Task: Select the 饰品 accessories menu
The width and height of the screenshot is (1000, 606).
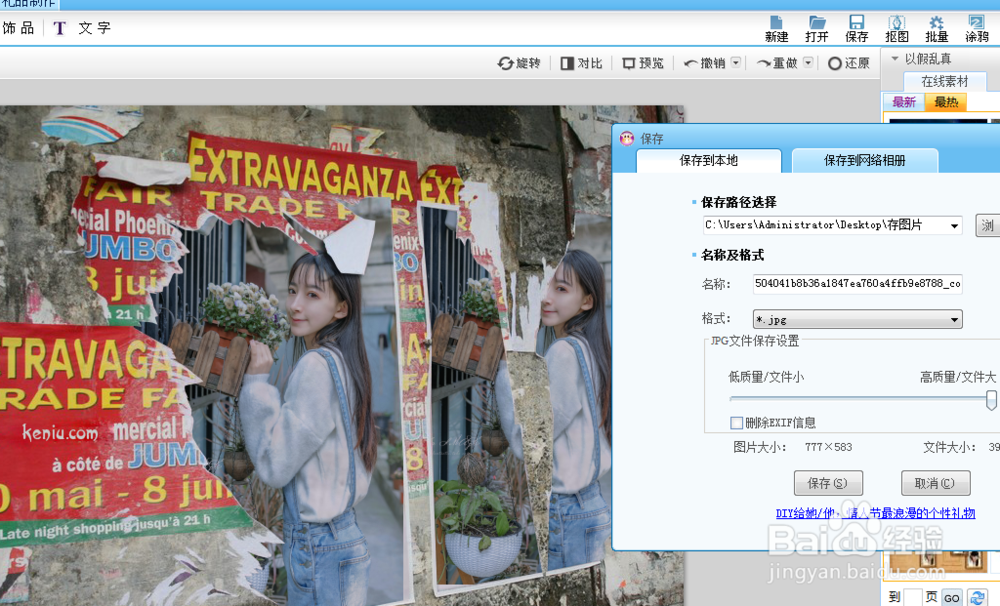Action: tap(18, 28)
